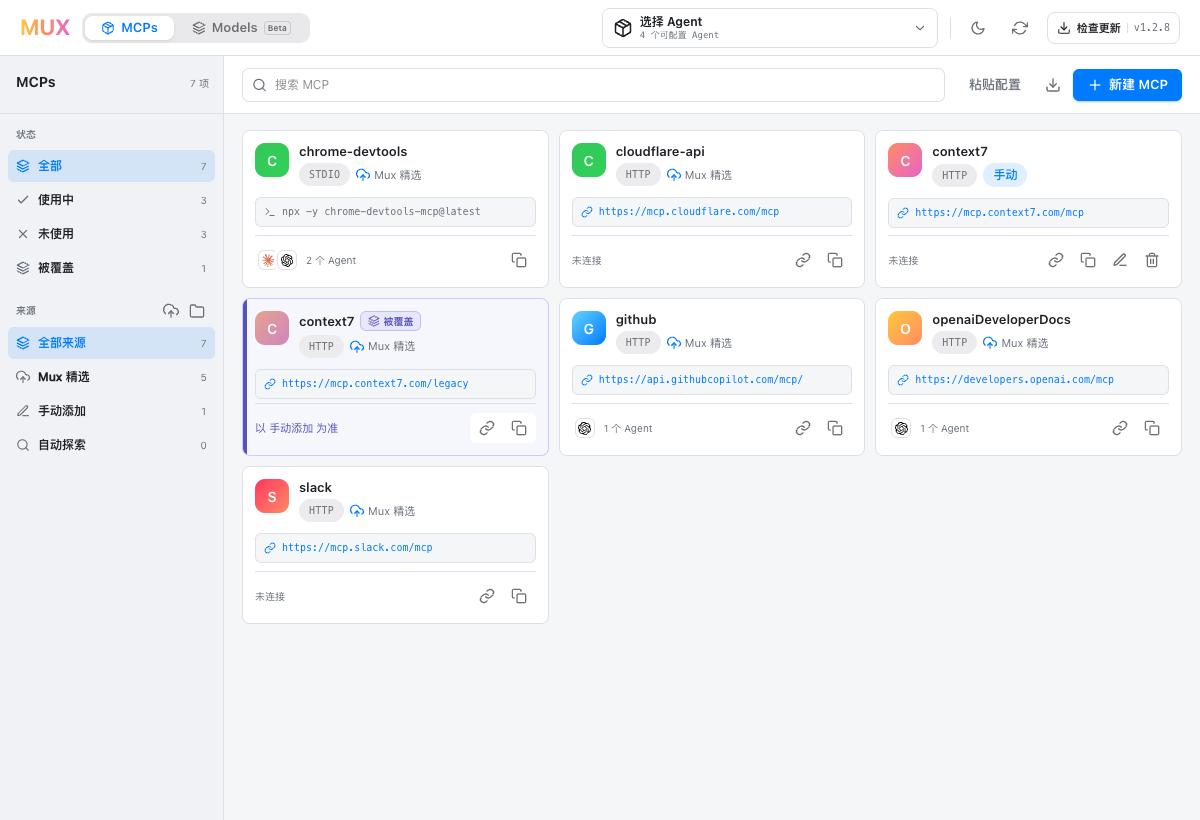
Task: Click copy icon on the cloudflare-api card
Action: 835,260
